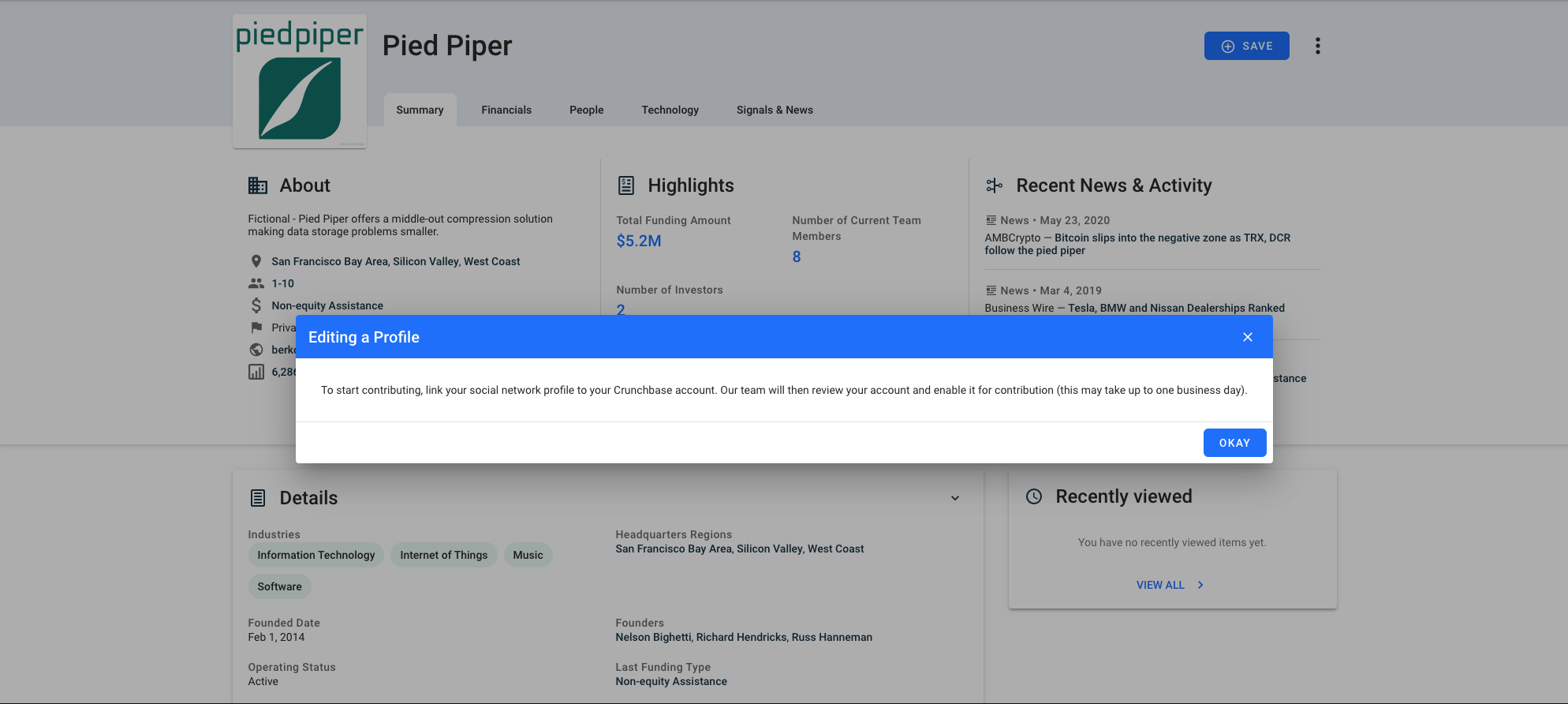Image resolution: width=1568 pixels, height=704 pixels.
Task: Open the three-dot more options menu
Action: tap(1317, 46)
